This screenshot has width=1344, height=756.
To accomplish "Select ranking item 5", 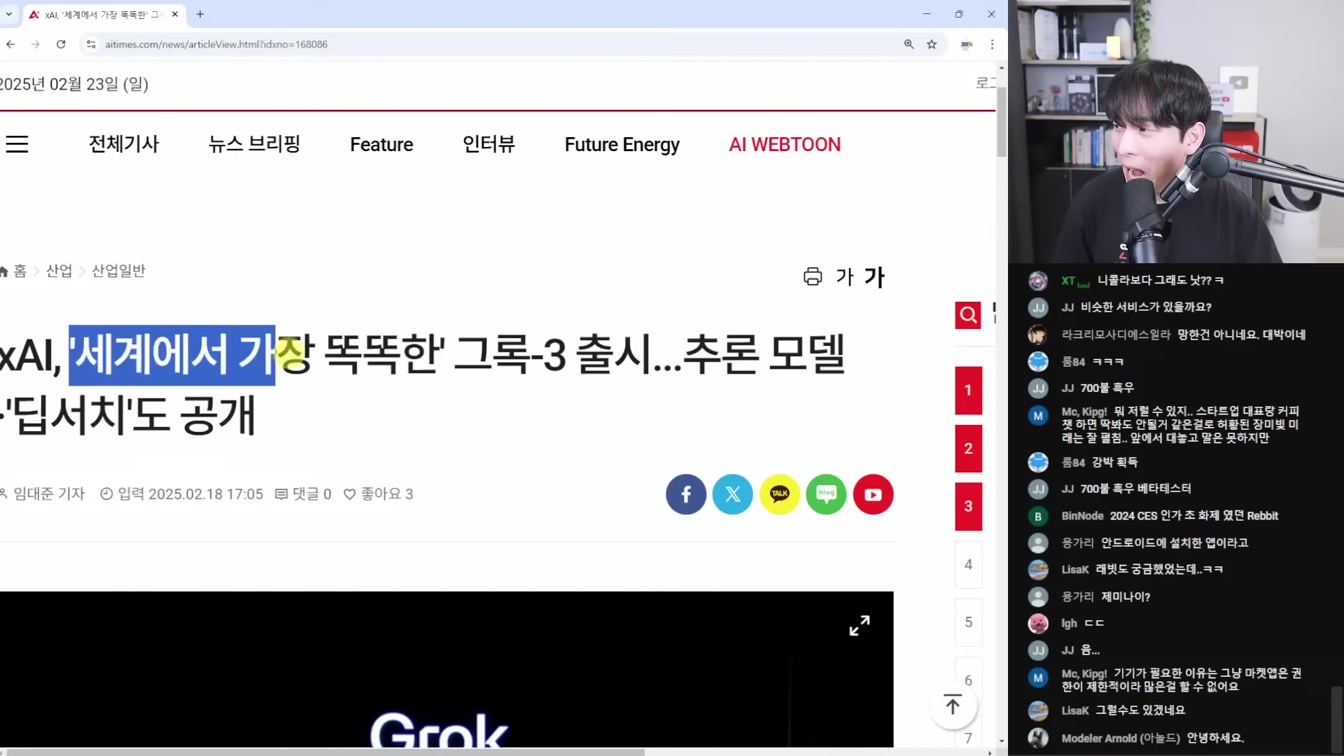I will coord(968,622).
